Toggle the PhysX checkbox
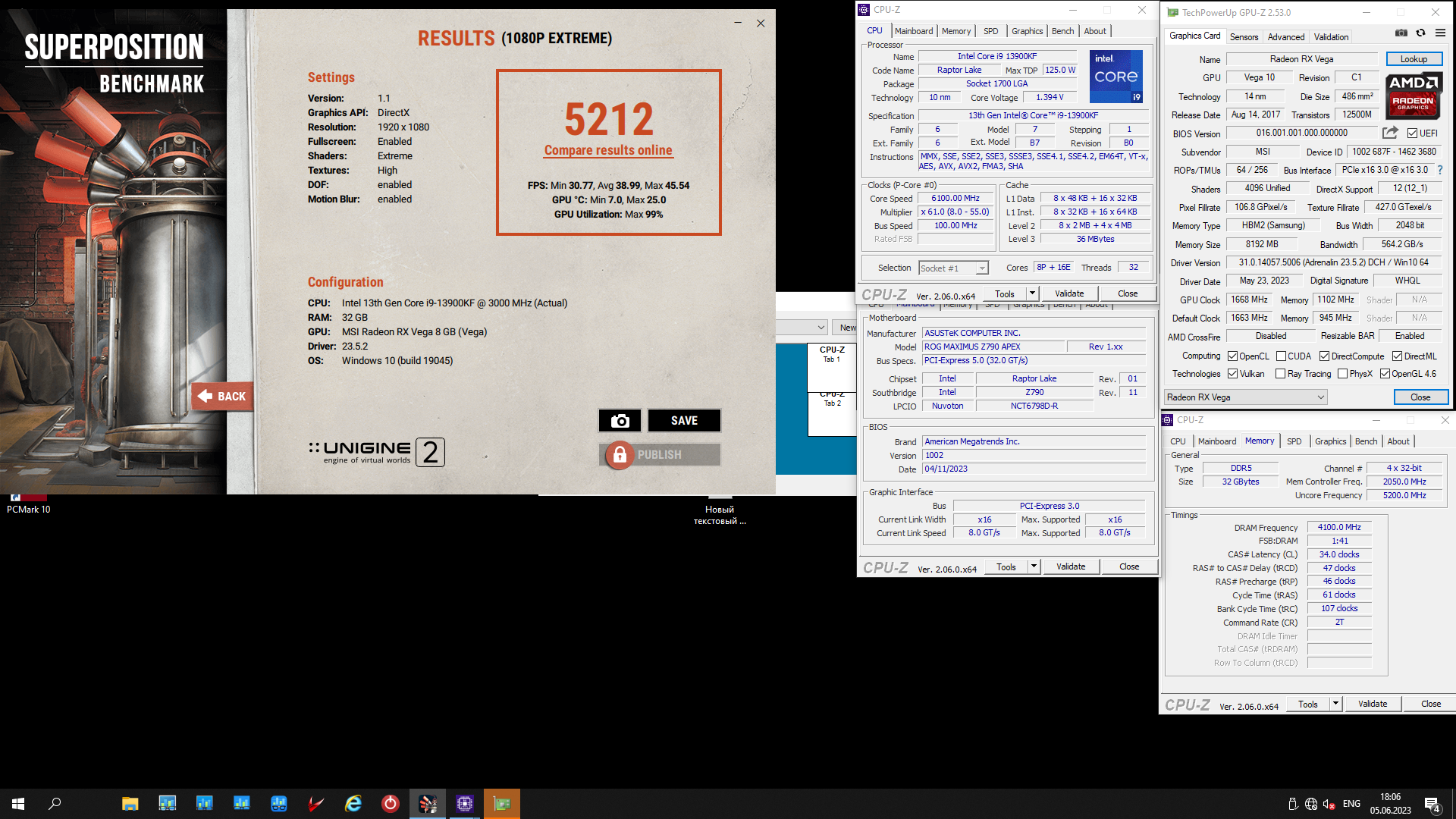1456x819 pixels. pos(1343,374)
